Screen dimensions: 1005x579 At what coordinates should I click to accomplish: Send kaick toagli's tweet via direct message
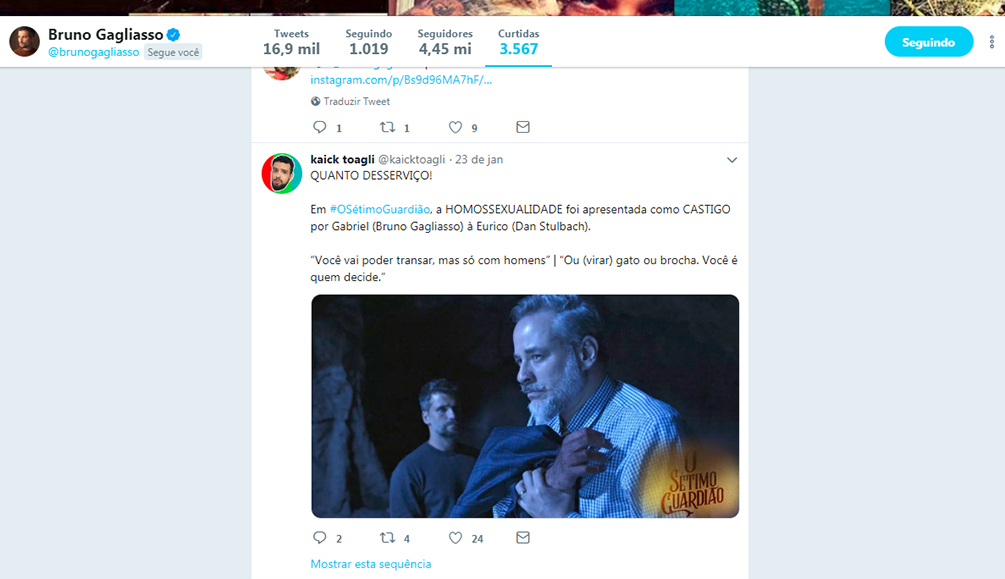pos(522,538)
